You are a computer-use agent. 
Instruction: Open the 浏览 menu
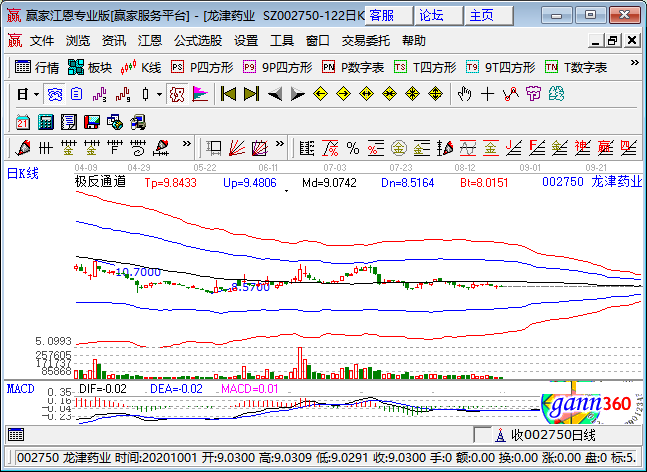coord(78,41)
